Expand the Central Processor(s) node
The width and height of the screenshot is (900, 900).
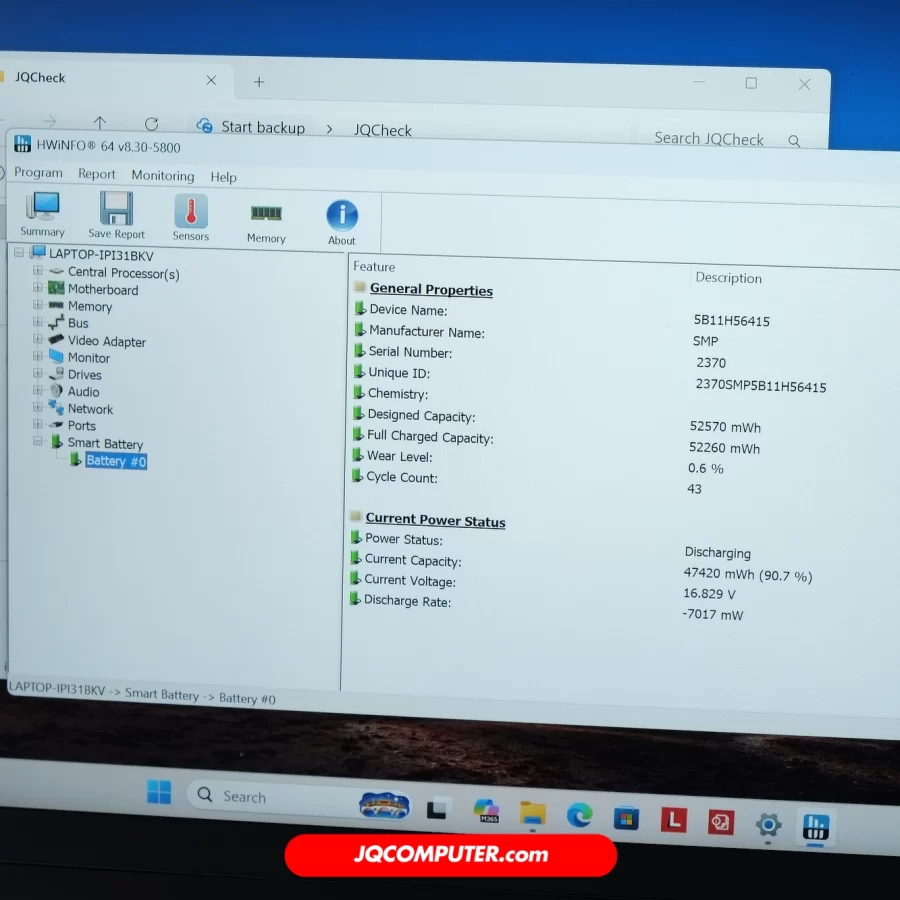point(38,271)
